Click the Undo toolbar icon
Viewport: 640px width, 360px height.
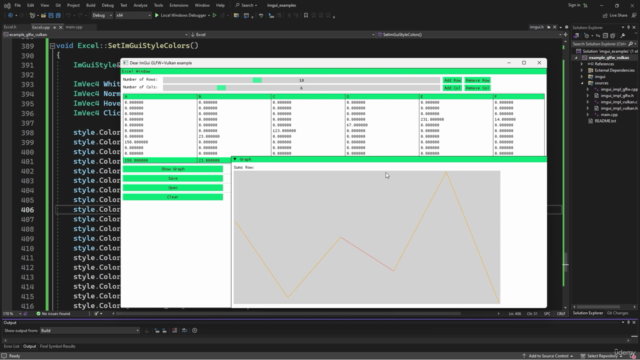[68, 16]
